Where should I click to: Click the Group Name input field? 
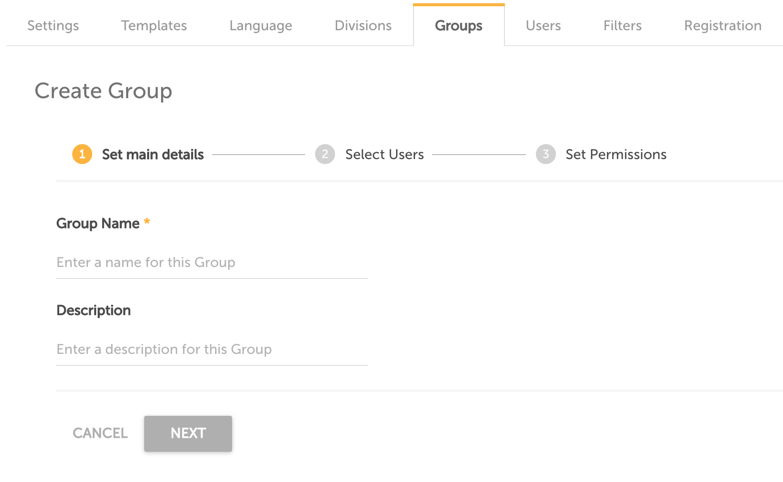tap(212, 263)
